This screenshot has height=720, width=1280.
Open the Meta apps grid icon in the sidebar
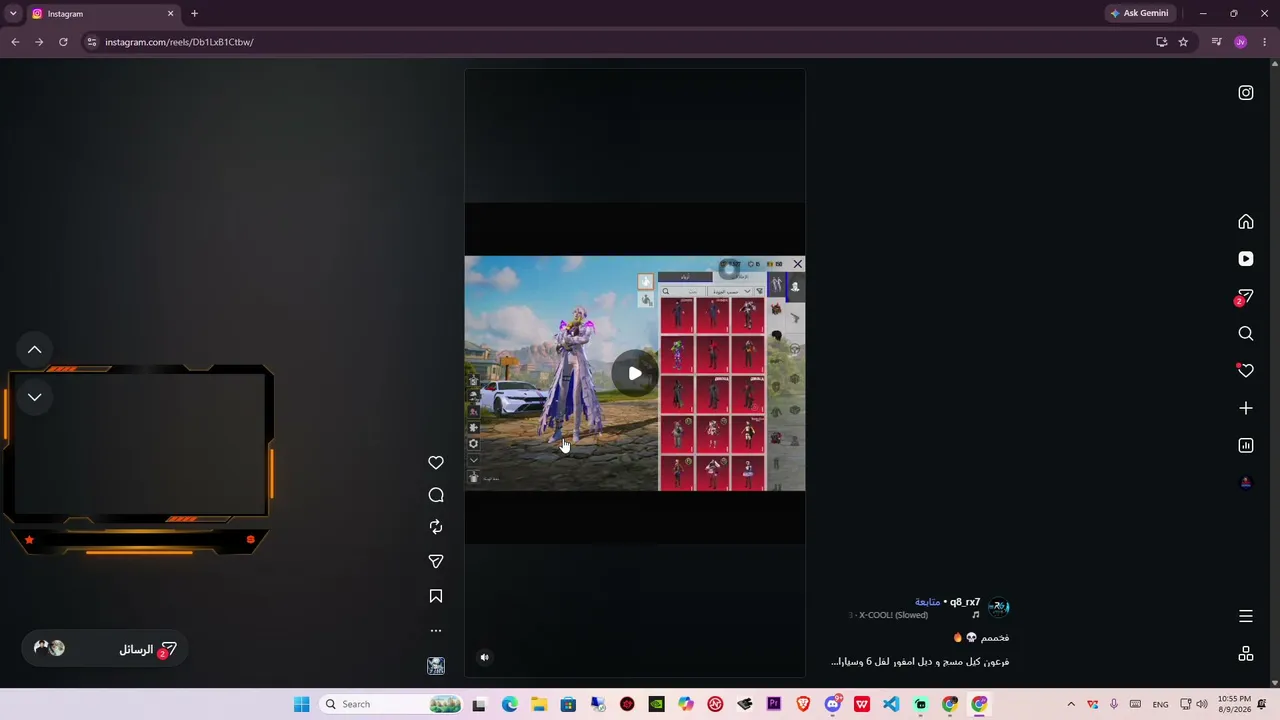1246,654
